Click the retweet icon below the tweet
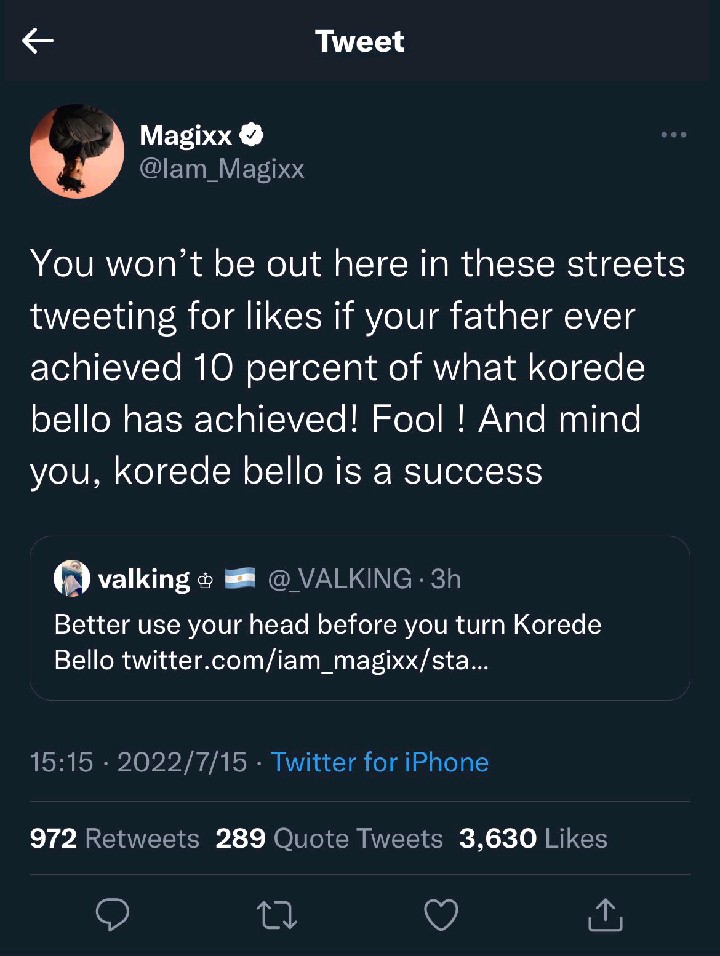 pyautogui.click(x=277, y=913)
